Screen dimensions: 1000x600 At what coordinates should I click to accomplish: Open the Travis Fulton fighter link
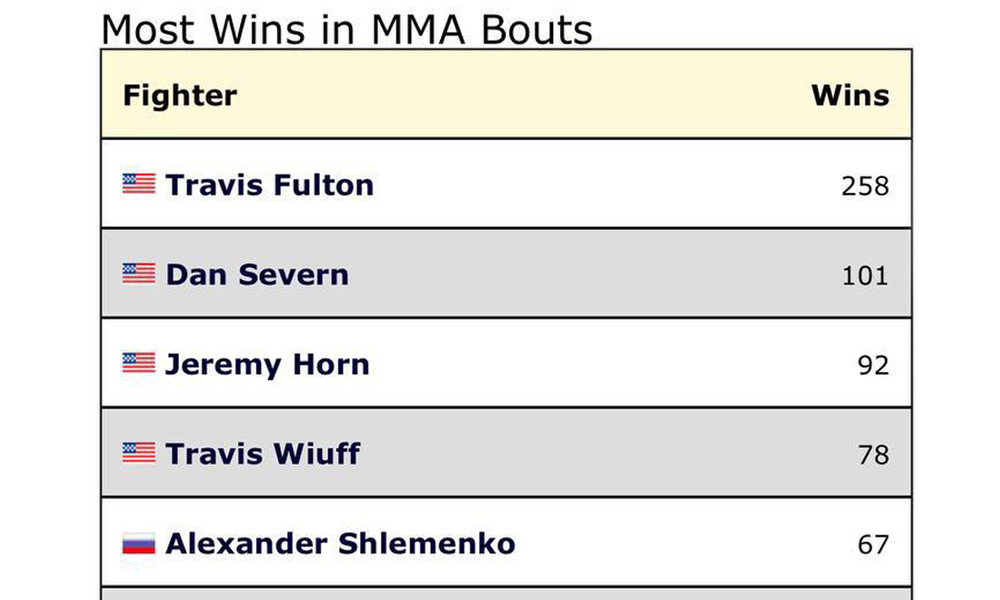pyautogui.click(x=270, y=185)
